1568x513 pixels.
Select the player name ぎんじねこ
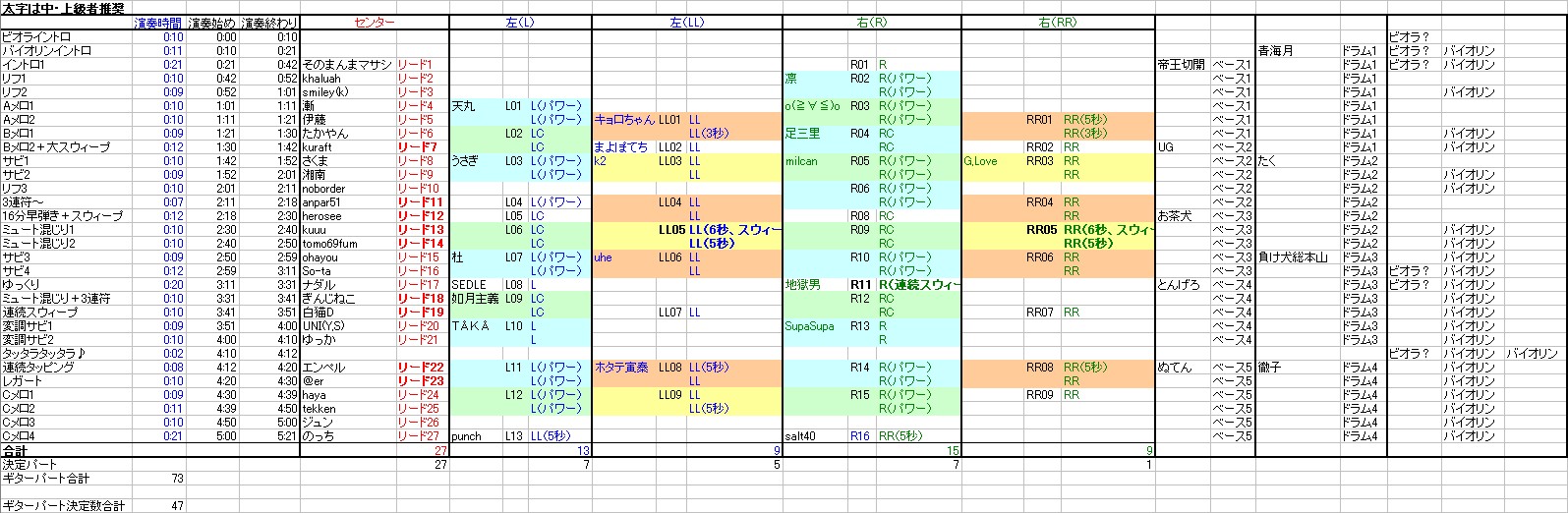[347, 298]
